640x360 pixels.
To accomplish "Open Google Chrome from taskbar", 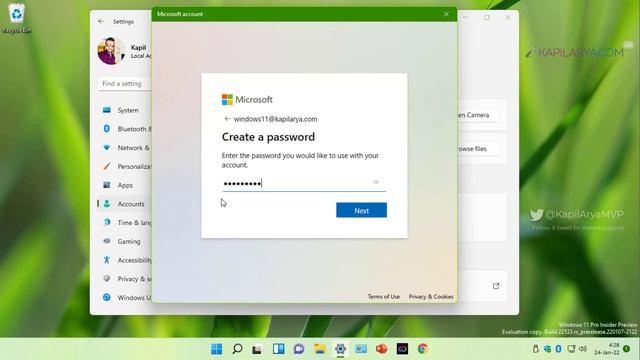I will pos(423,349).
